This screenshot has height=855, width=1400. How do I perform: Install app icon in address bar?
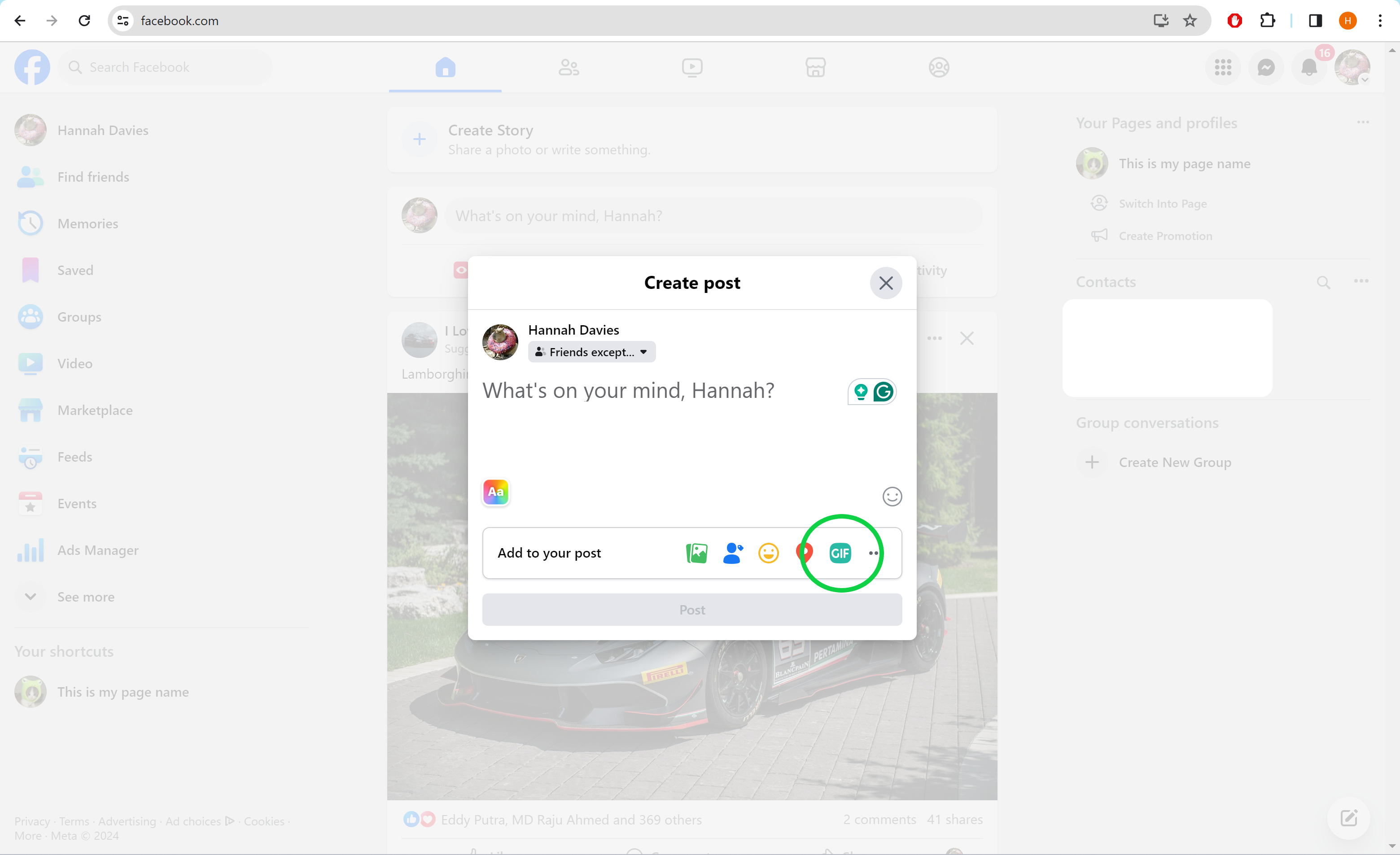pos(1161,21)
